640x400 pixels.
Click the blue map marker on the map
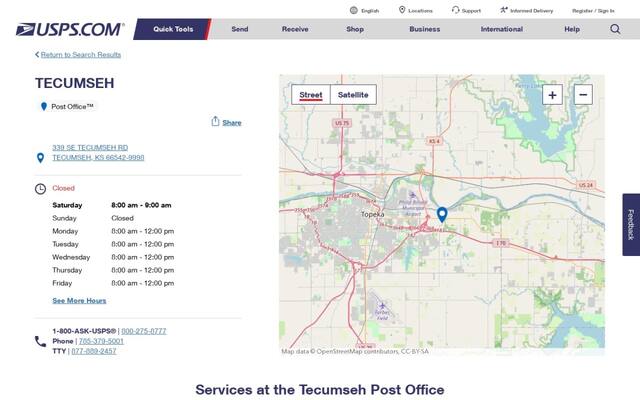pos(442,215)
